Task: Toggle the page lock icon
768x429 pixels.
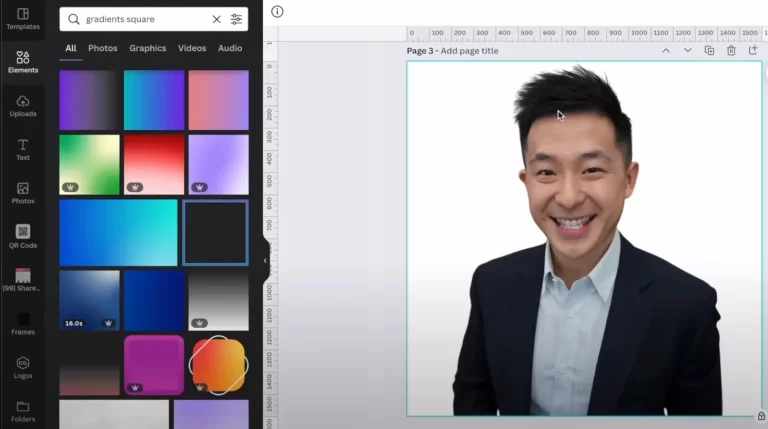Action: tap(761, 416)
